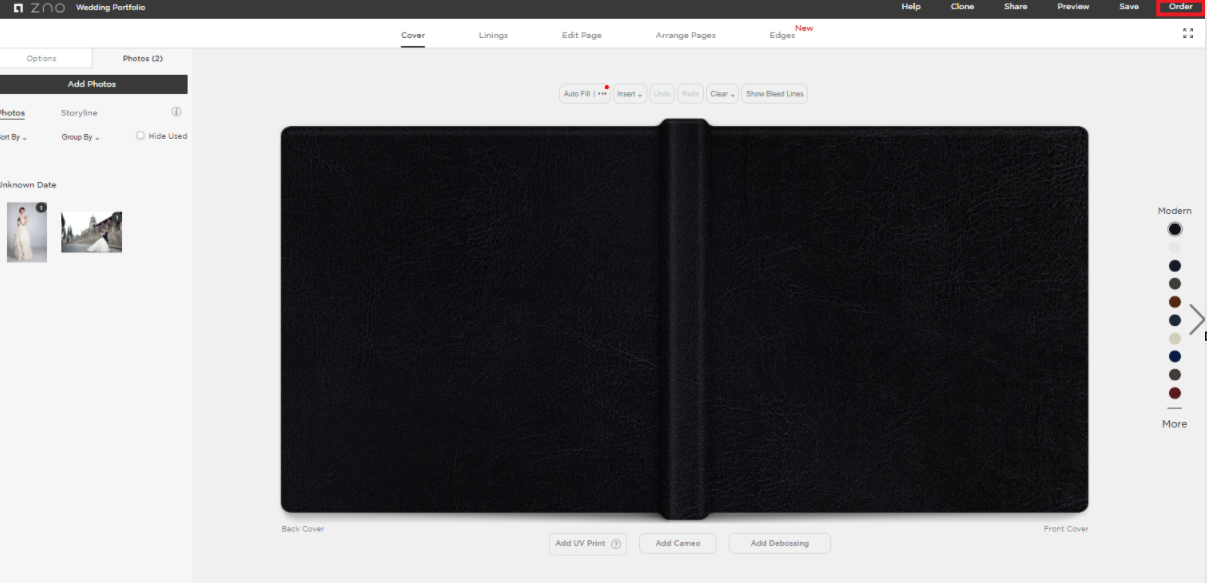Click the Wedding Portfolio project title
This screenshot has height=583, width=1207.
(111, 7)
